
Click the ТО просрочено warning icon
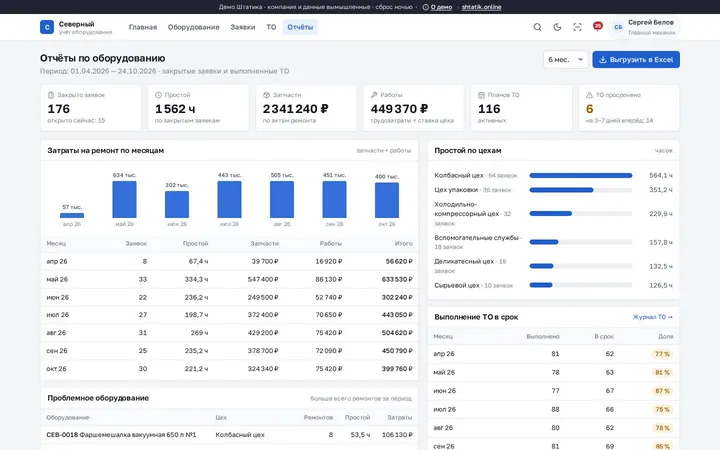tap(589, 95)
